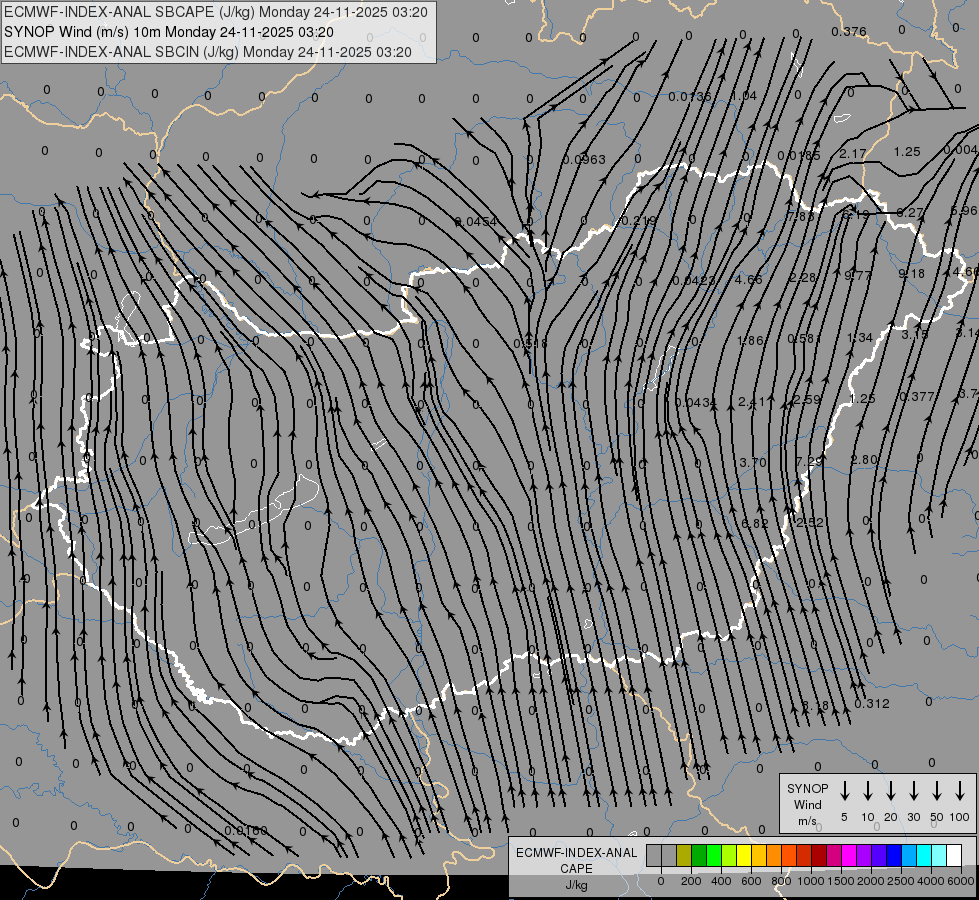The image size is (979, 900).
Task: Click the 6.82 value on the map
Action: click(755, 523)
